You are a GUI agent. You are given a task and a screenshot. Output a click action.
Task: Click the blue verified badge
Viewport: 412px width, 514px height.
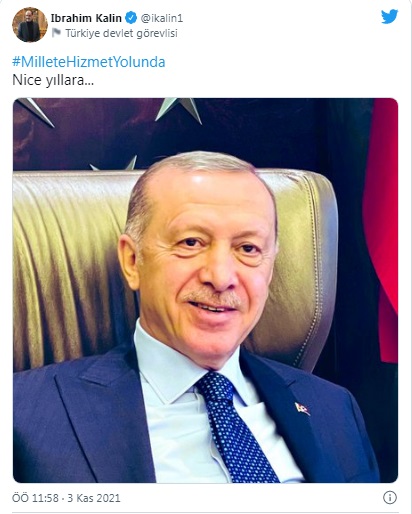pyautogui.click(x=131, y=18)
